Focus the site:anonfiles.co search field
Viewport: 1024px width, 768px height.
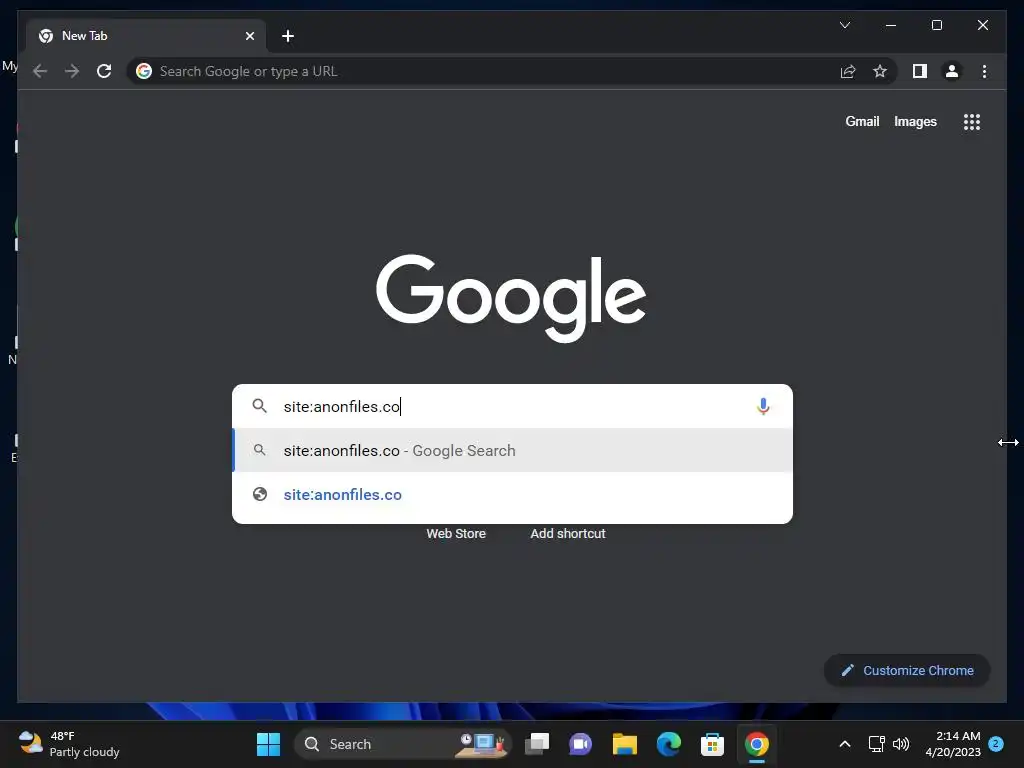(x=512, y=406)
